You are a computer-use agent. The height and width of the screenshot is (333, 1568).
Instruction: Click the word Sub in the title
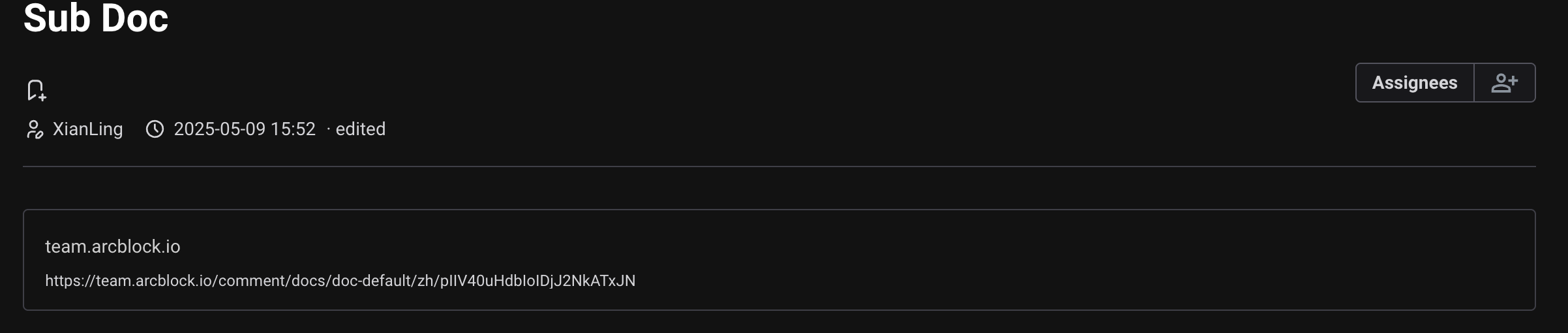pyautogui.click(x=56, y=18)
